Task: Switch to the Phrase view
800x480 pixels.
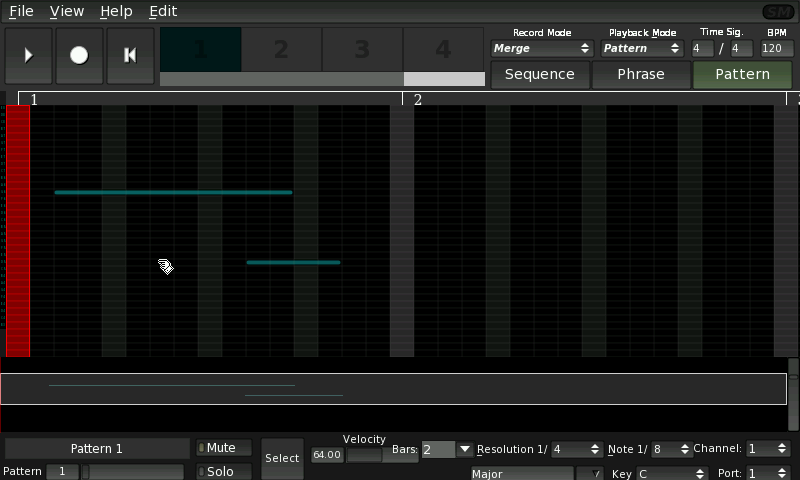Action: tap(641, 74)
